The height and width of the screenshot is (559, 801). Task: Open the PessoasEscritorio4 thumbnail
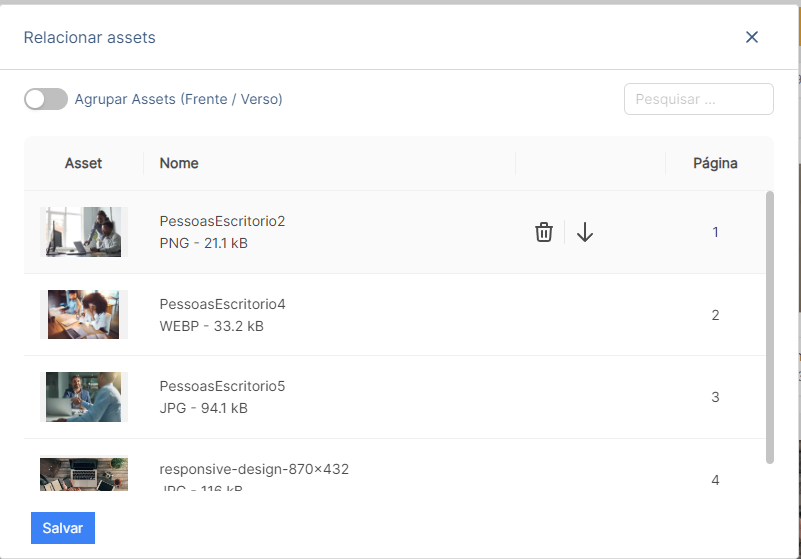[84, 314]
